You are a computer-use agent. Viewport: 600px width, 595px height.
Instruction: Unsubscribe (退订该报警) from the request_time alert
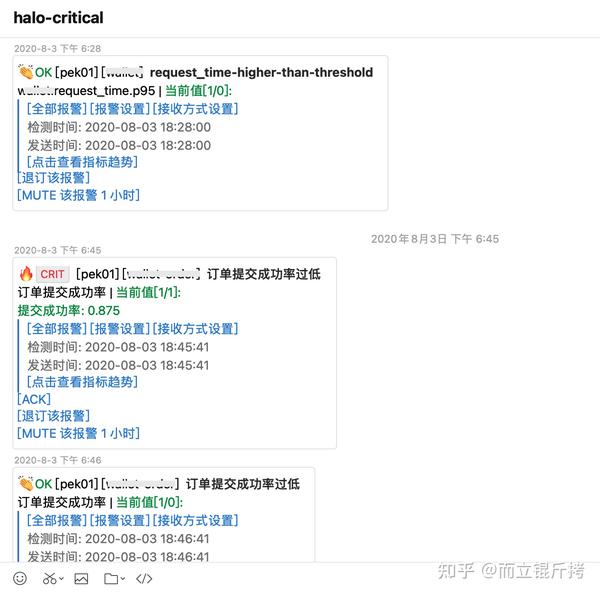pyautogui.click(x=54, y=178)
